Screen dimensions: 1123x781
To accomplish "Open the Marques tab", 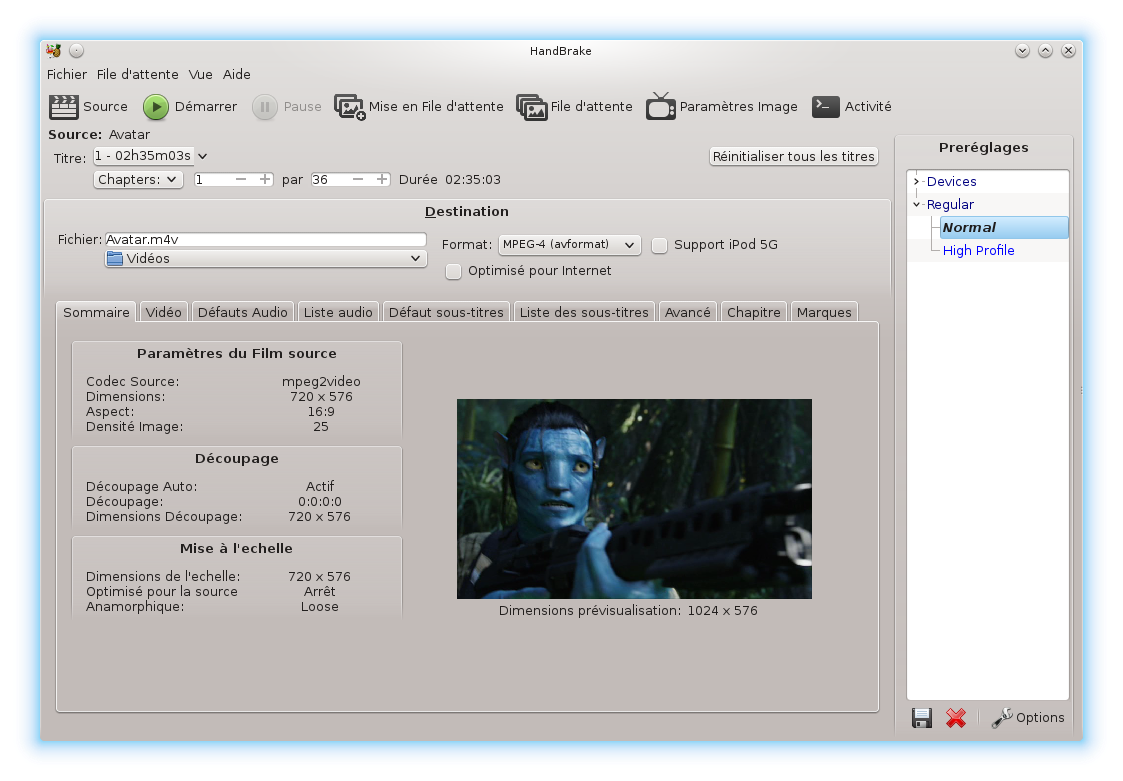I will click(824, 312).
